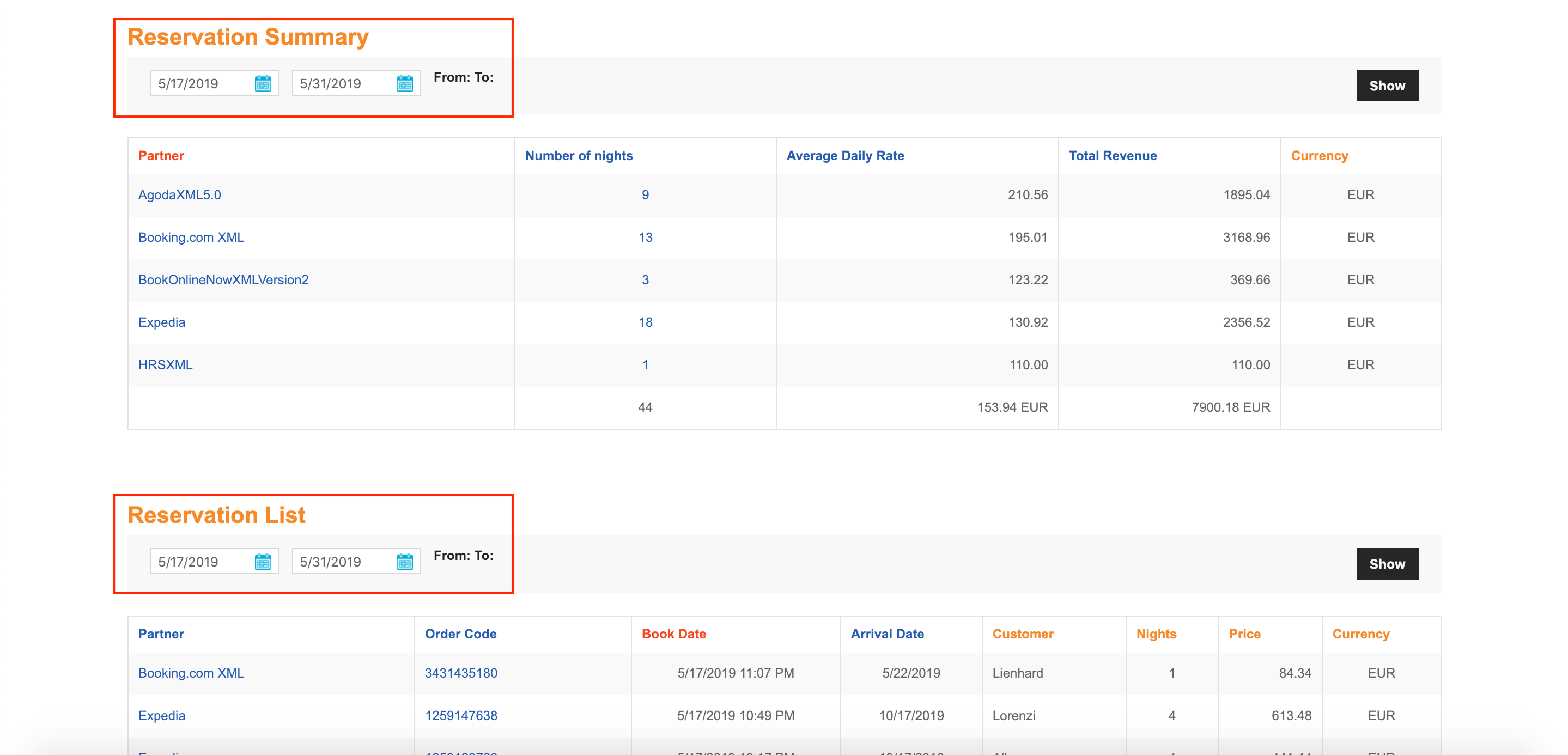Sort reservation list by Book Date

[673, 634]
